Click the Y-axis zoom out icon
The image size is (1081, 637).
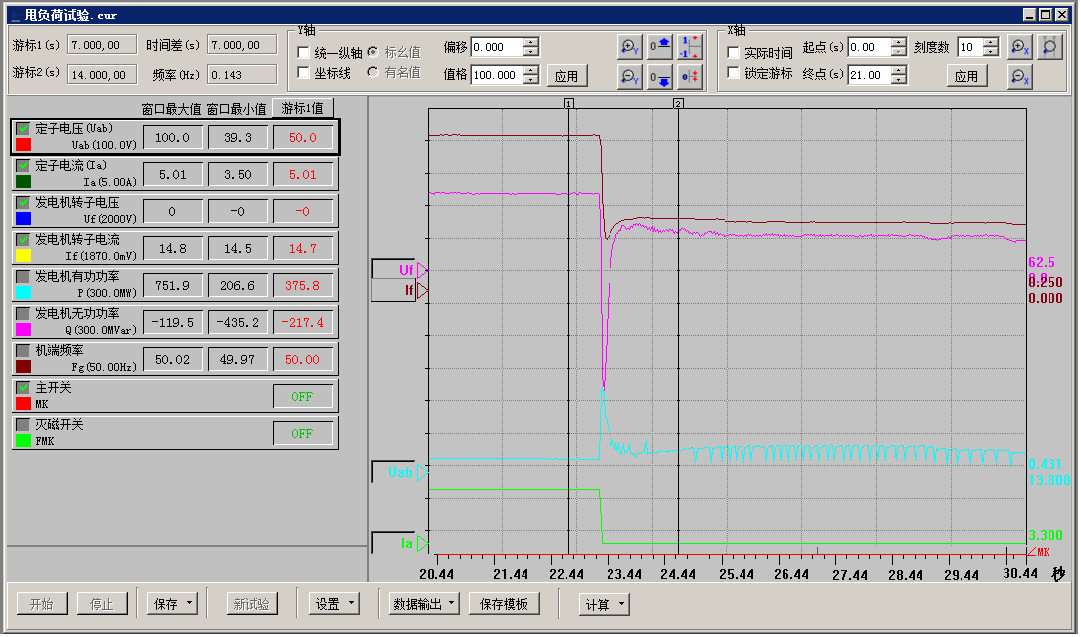pos(629,76)
